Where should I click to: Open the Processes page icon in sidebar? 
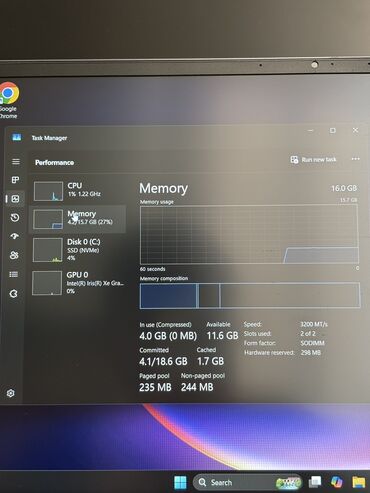[x=15, y=180]
